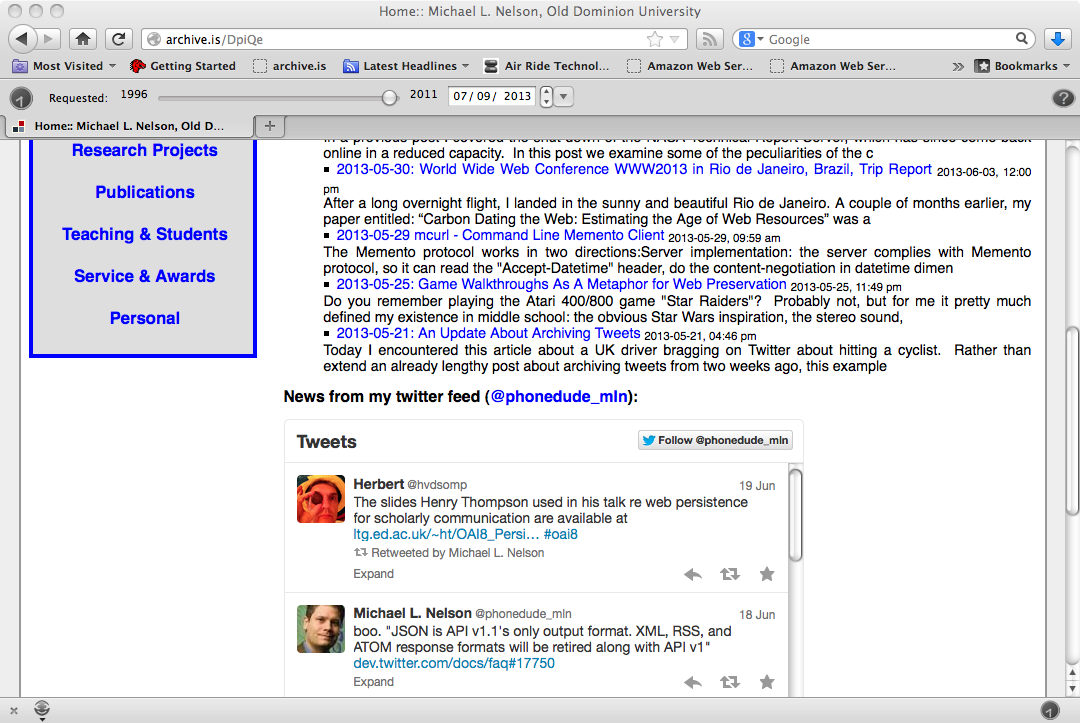Open WWW2013 Rio de Janeiro Trip Report post
Image resolution: width=1080 pixels, height=723 pixels.
pos(634,169)
